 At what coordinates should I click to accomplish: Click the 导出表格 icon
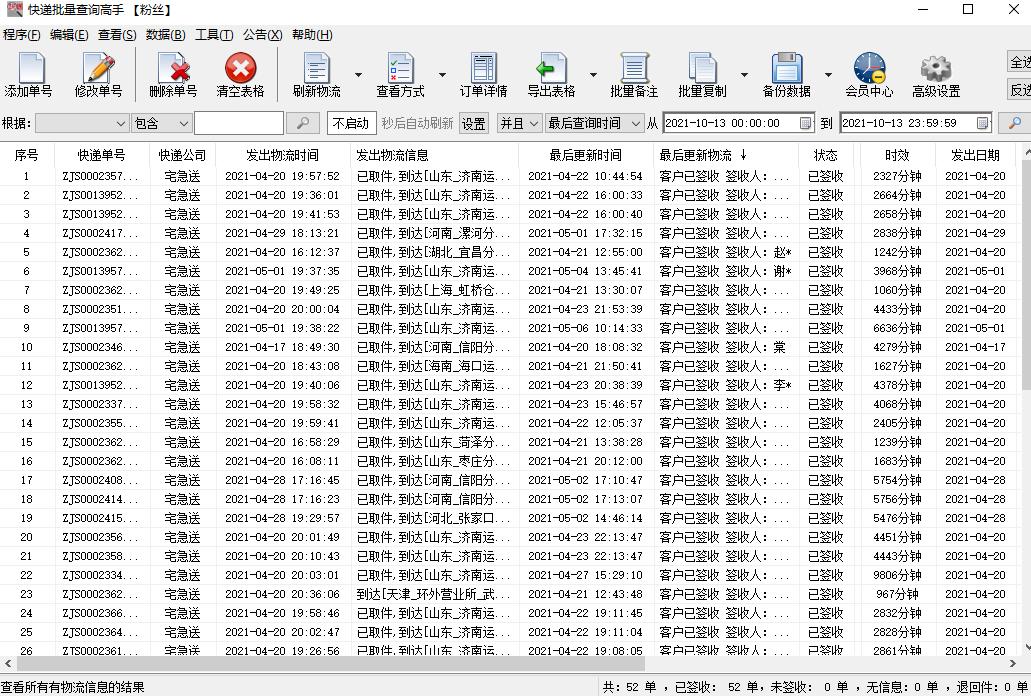point(551,68)
